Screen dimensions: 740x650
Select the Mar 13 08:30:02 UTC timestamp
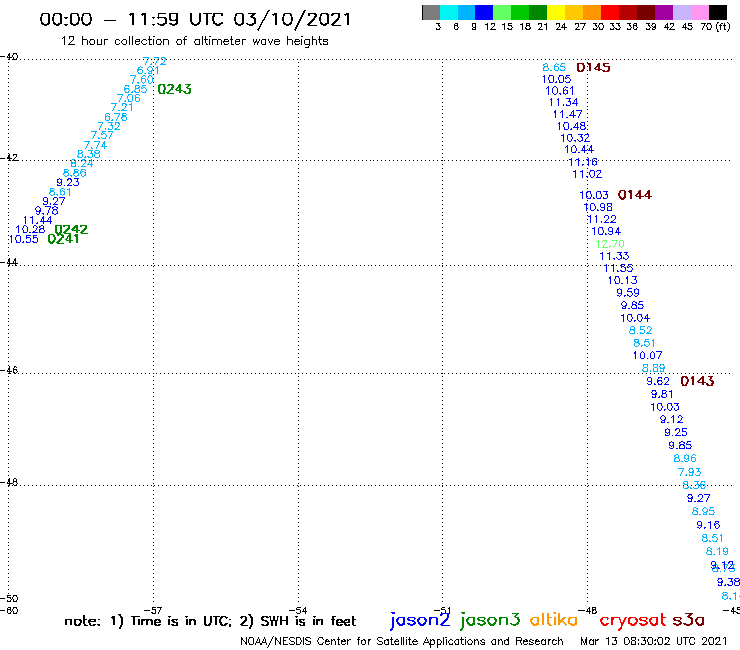[654, 641]
